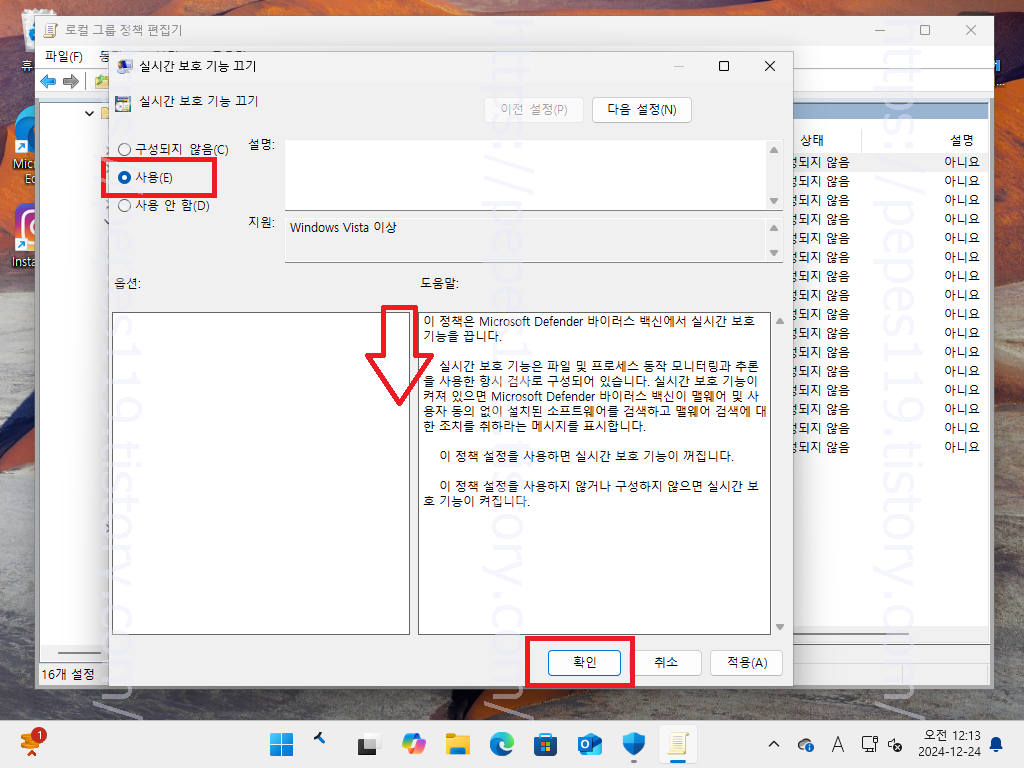Show hidden system tray icons
1024x768 pixels.
click(774, 744)
